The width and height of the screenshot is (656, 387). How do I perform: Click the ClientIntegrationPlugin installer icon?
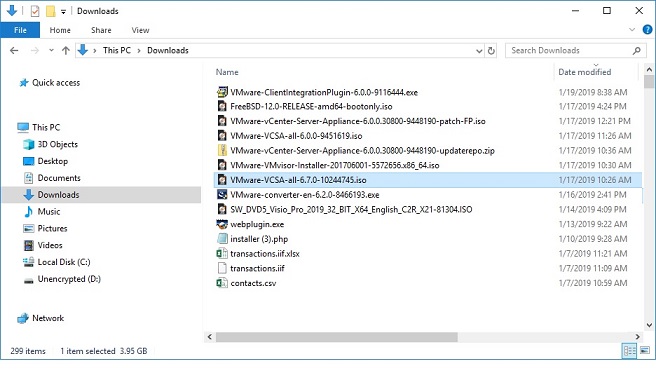222,92
